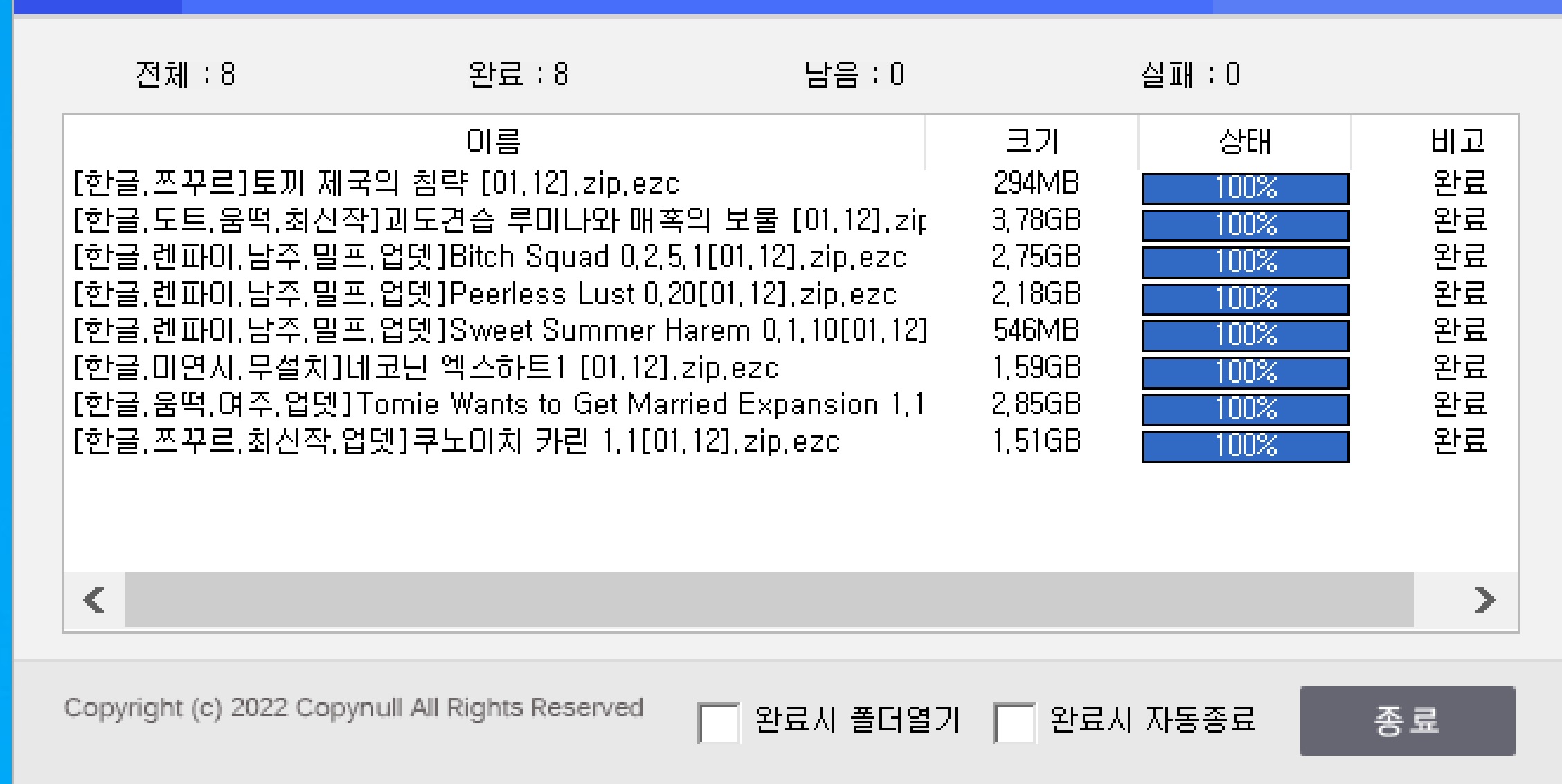Viewport: 1562px width, 784px height.
Task: Click the Copynull copyright text
Action: 353,708
